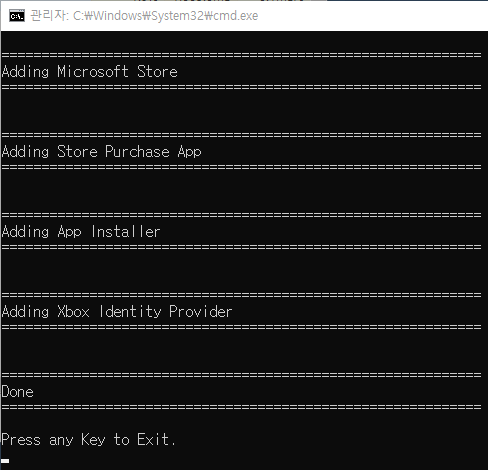The width and height of the screenshot is (488, 470).
Task: Select the 'Adding App Installer' line
Action: [x=81, y=232]
